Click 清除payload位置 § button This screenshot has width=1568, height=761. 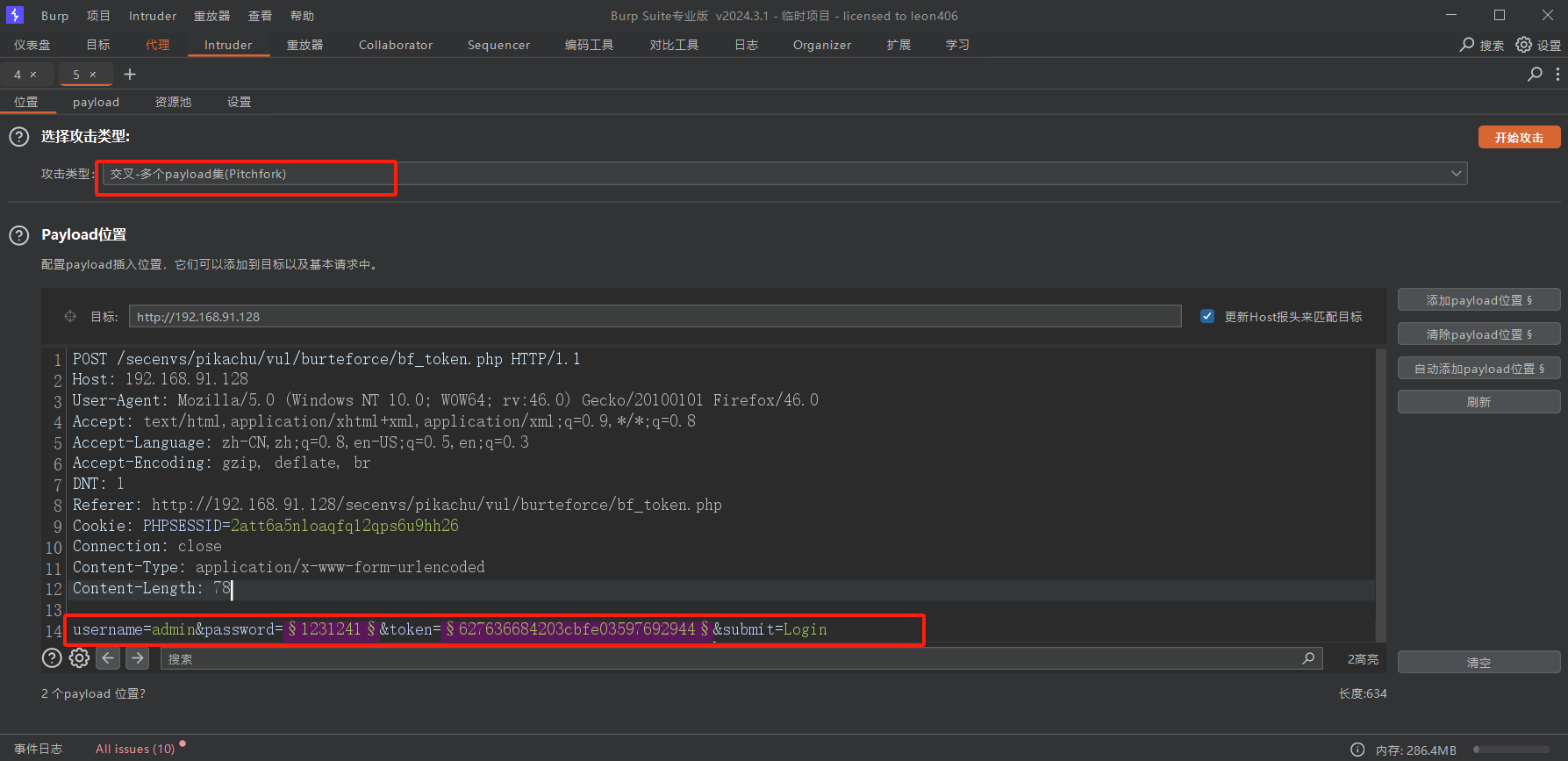[1479, 334]
